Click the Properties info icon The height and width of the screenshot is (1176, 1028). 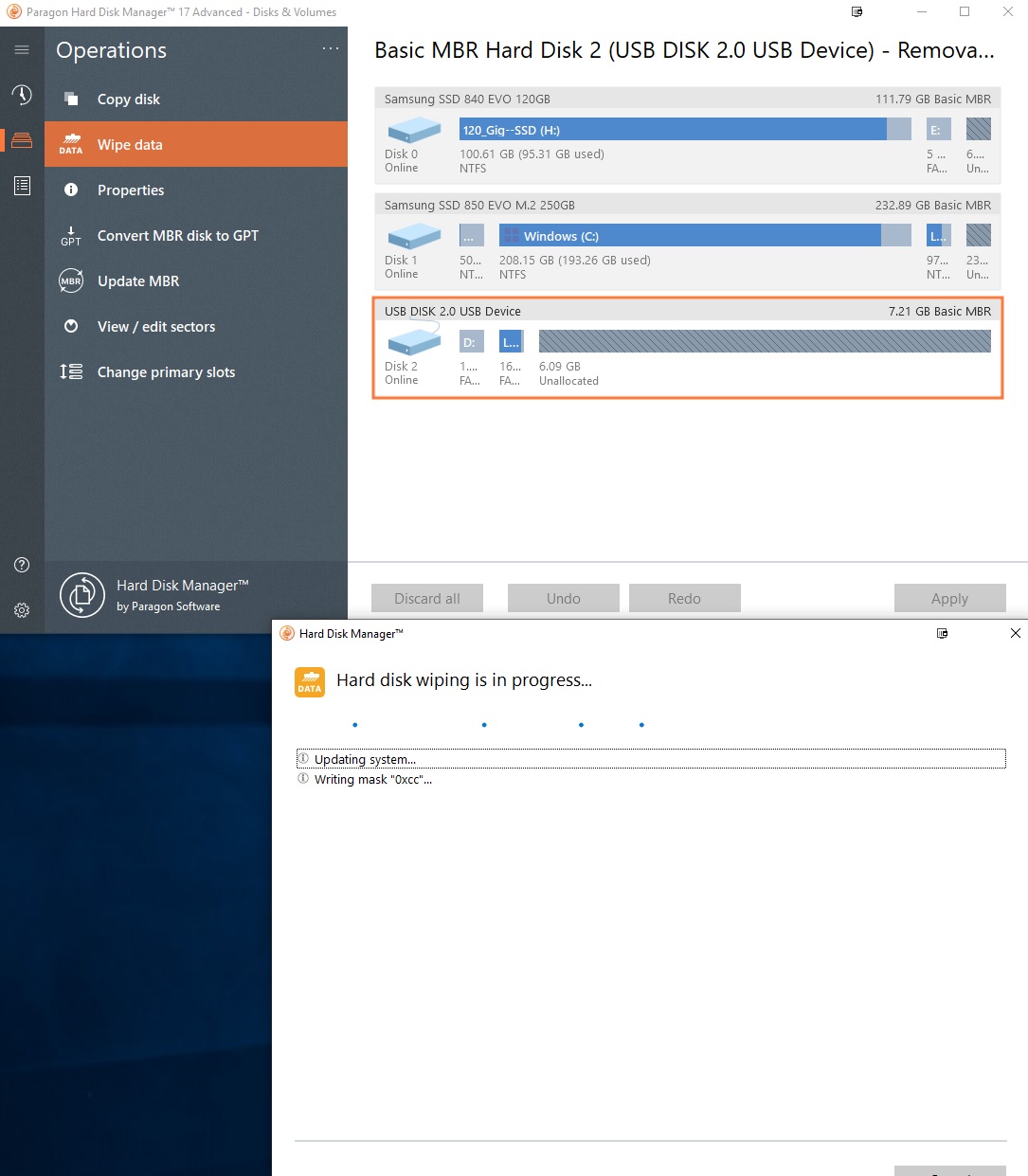pos(71,190)
